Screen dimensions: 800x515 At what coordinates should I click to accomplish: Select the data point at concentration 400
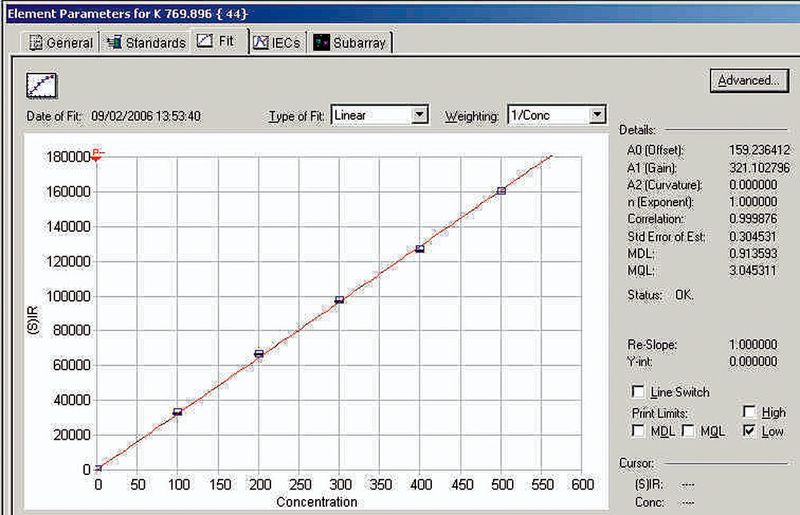click(x=420, y=249)
